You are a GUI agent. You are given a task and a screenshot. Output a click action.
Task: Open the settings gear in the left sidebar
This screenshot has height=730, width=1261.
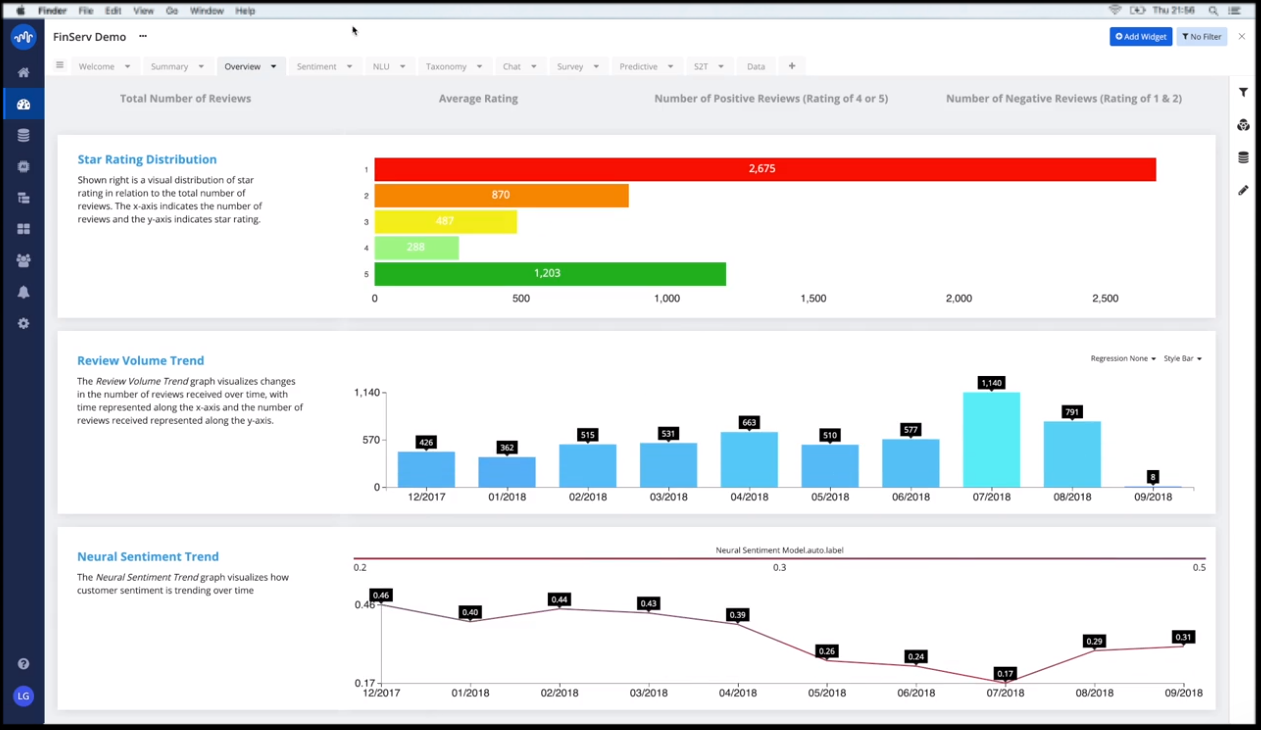tap(23, 322)
